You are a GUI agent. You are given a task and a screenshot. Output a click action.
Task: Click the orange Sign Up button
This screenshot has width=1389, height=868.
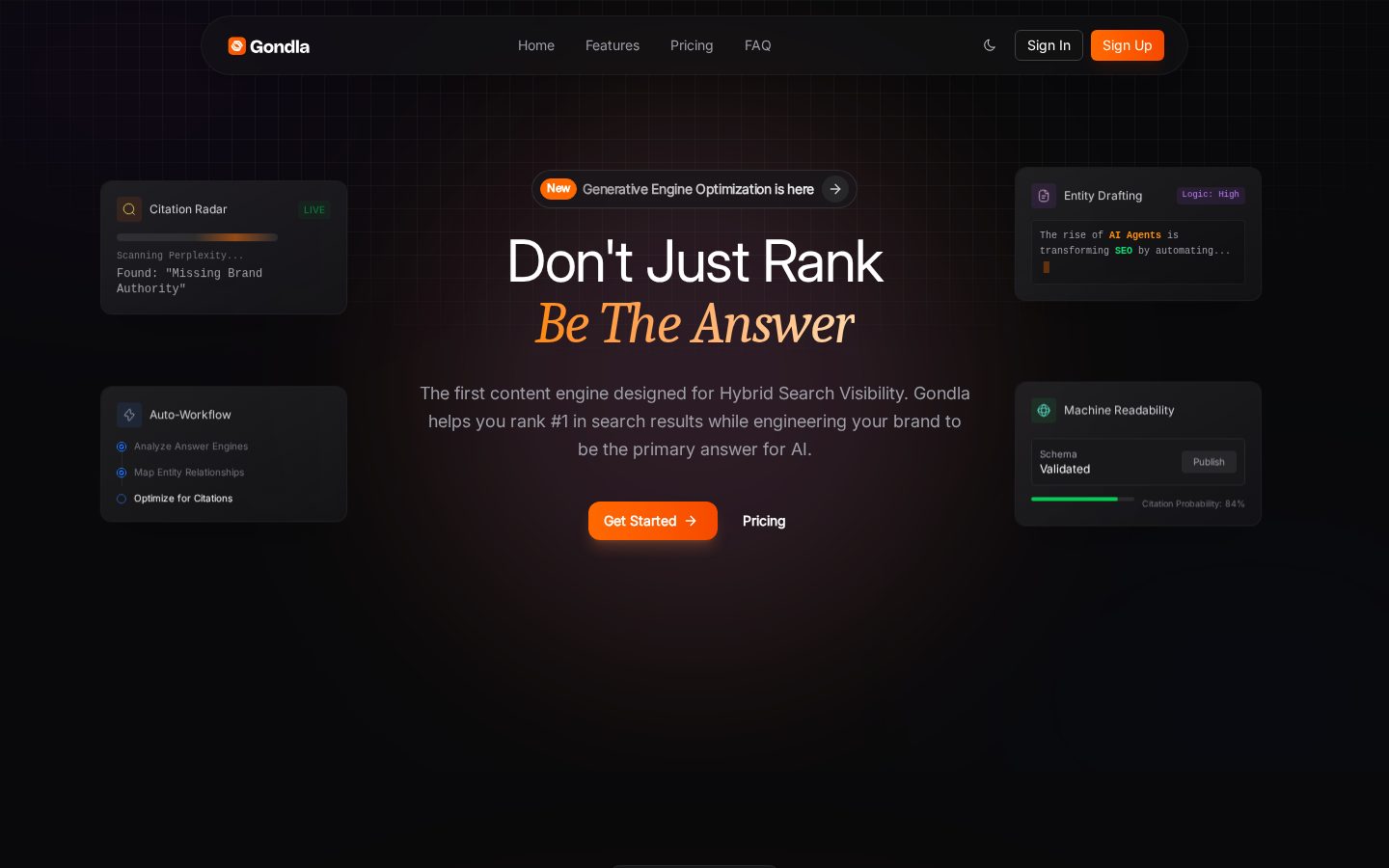pos(1128,45)
